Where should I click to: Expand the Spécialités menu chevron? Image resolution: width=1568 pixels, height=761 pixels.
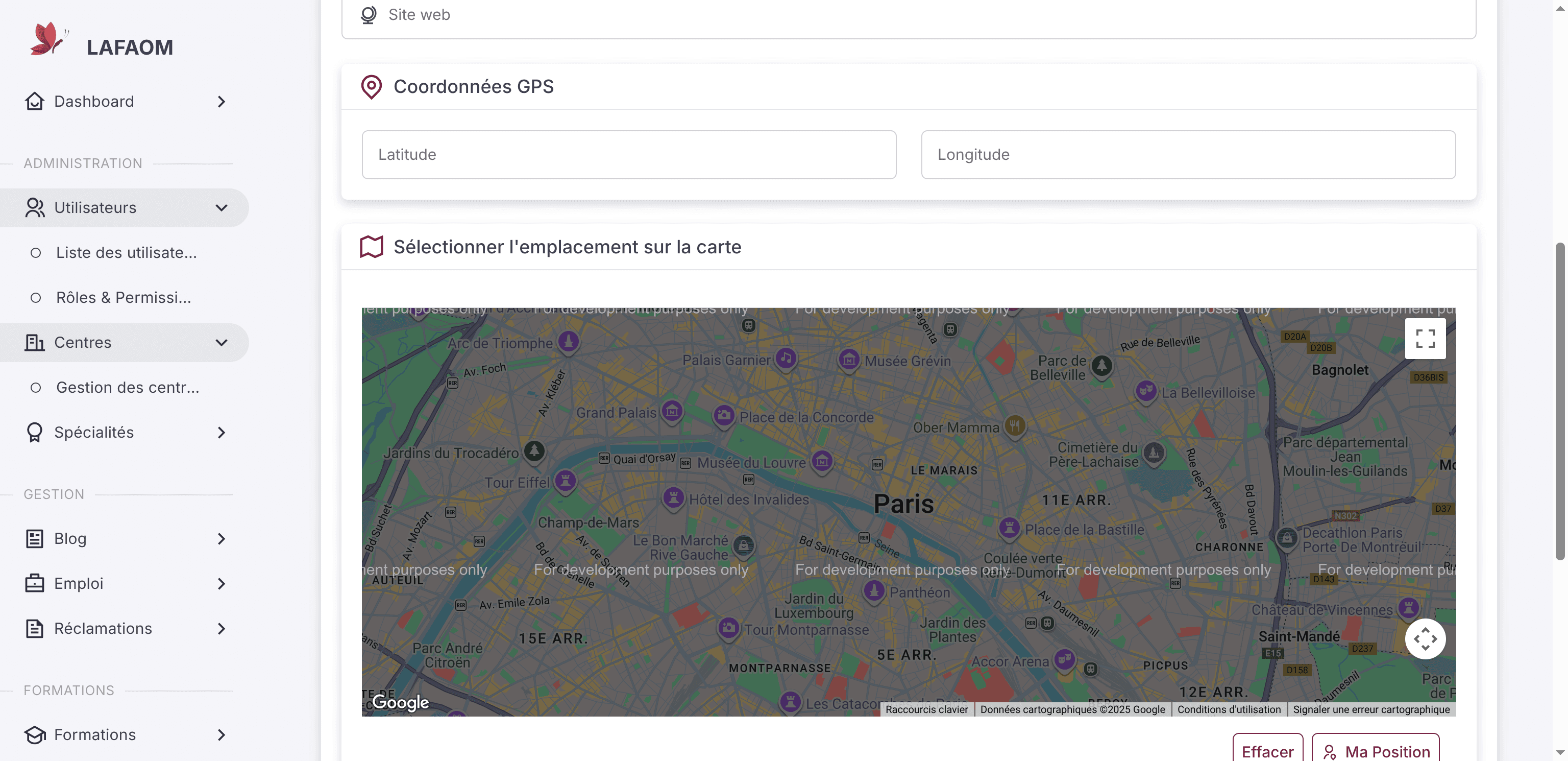[x=222, y=433]
